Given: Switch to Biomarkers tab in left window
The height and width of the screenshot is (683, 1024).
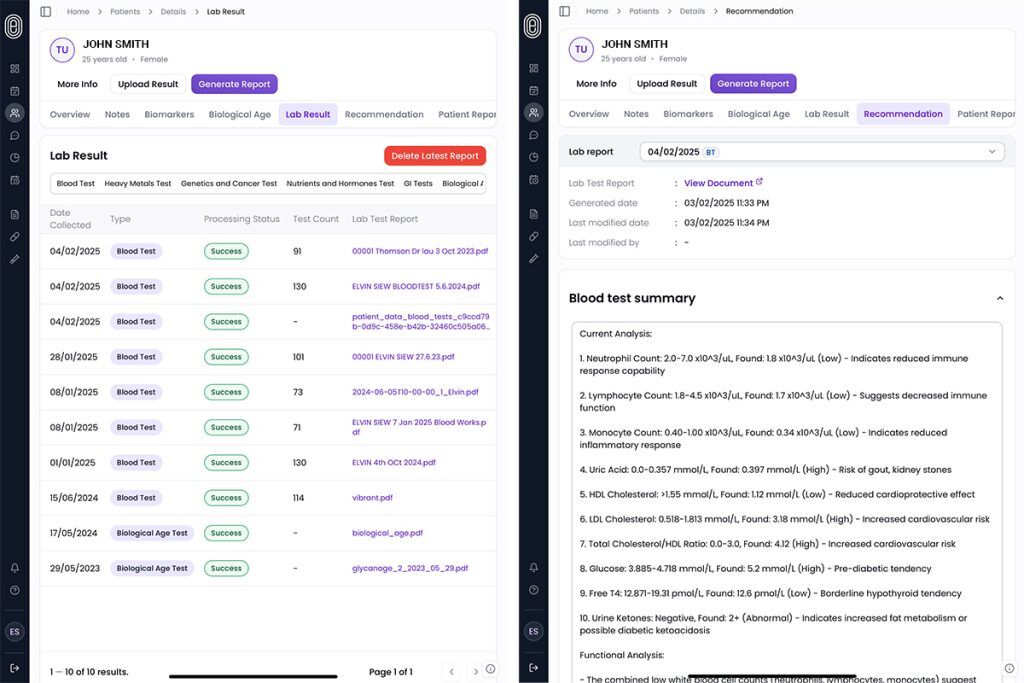Looking at the screenshot, I should 169,115.
